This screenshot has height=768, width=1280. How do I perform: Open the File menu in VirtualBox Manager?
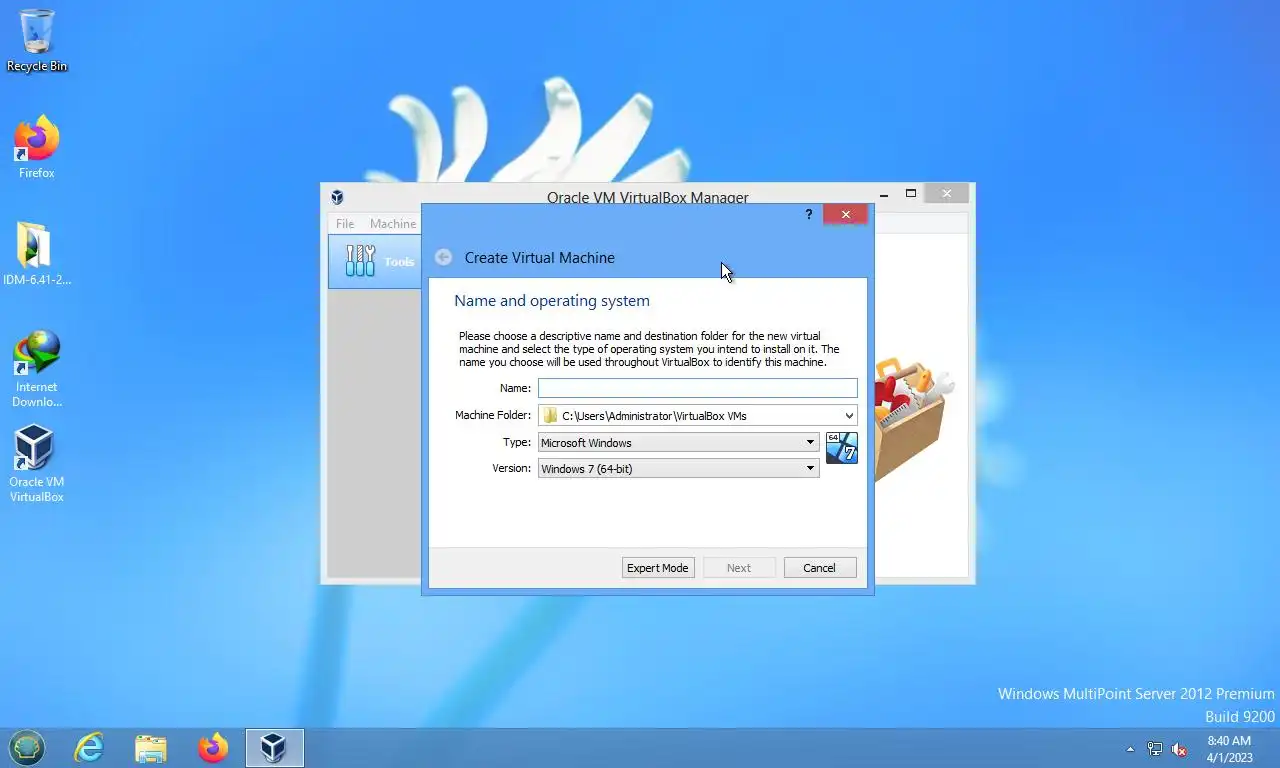click(x=345, y=223)
